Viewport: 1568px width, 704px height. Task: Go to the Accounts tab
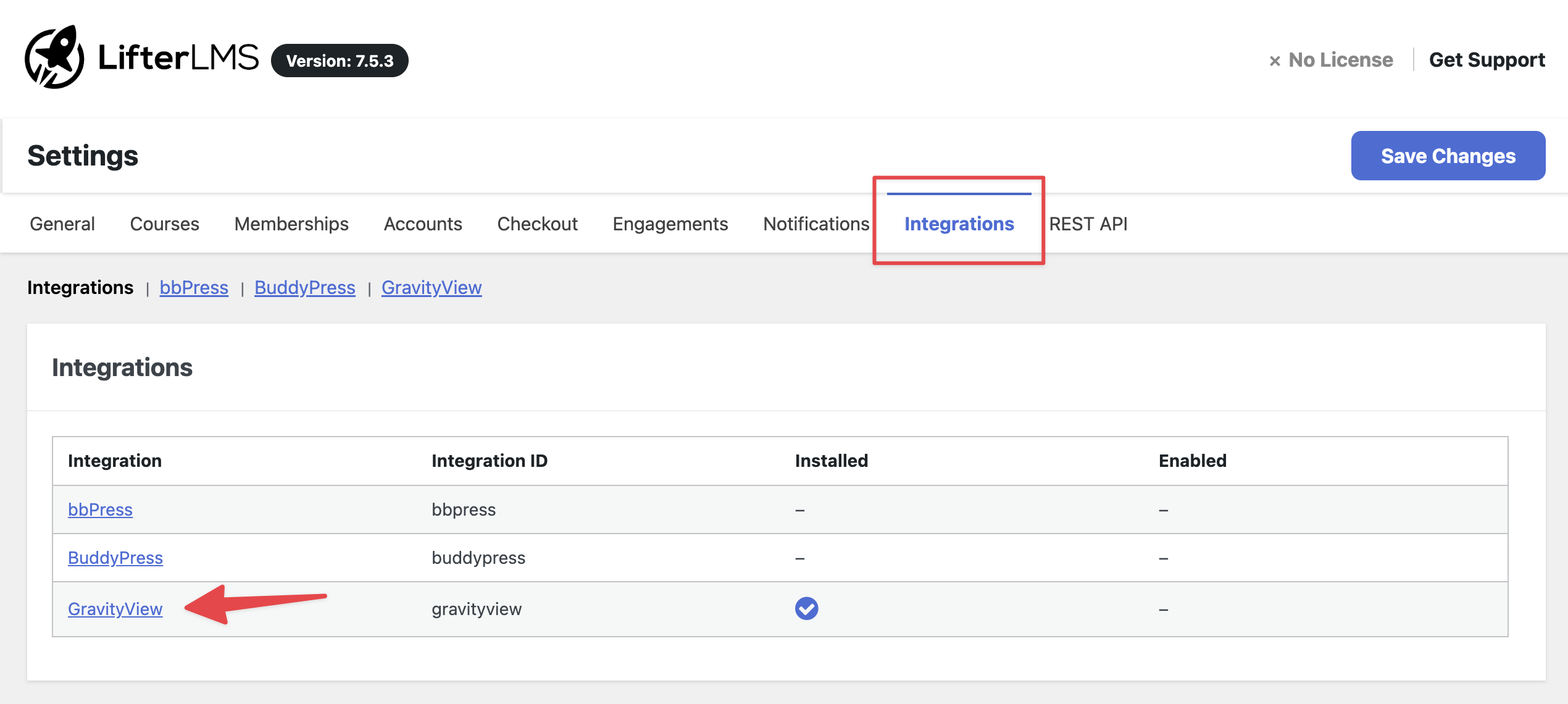click(x=423, y=224)
